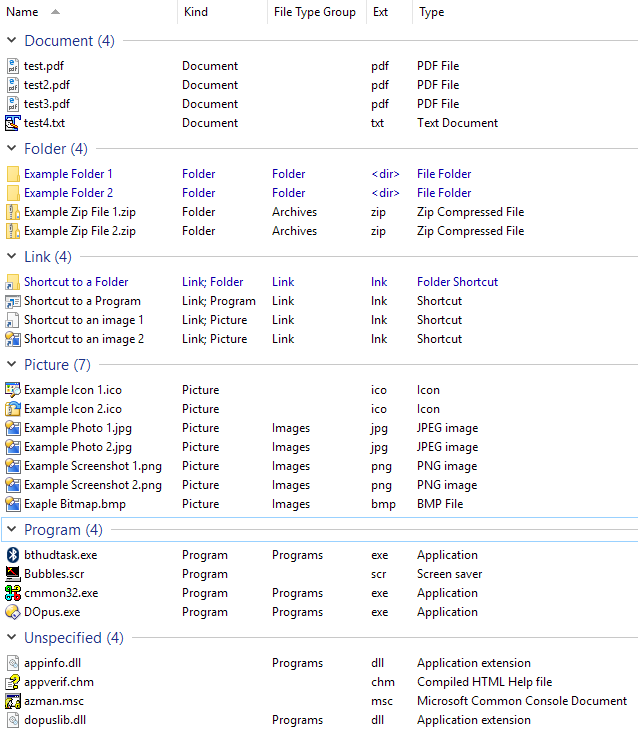Click the cmmon32.exe icon
The height and width of the screenshot is (734, 638).
click(x=13, y=593)
